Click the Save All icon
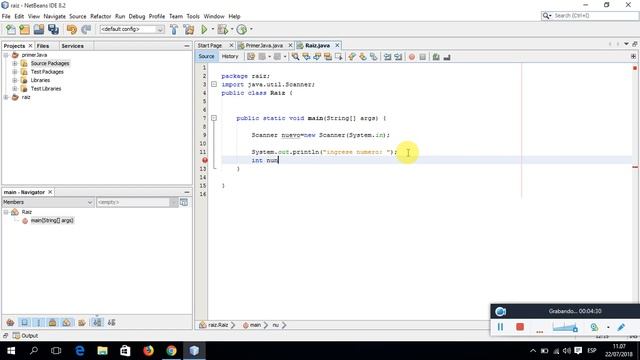Viewport: 640px width, 360px height. pos(53,29)
